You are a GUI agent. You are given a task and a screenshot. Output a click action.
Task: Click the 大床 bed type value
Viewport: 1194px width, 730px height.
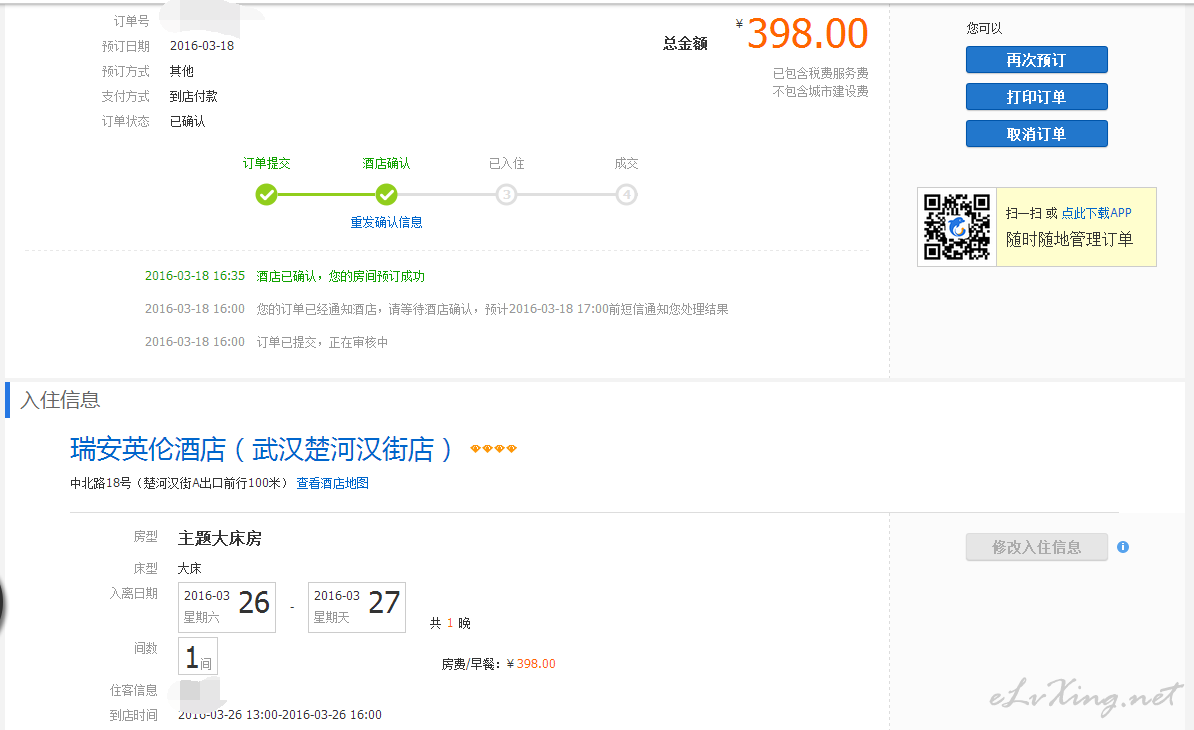tap(190, 569)
